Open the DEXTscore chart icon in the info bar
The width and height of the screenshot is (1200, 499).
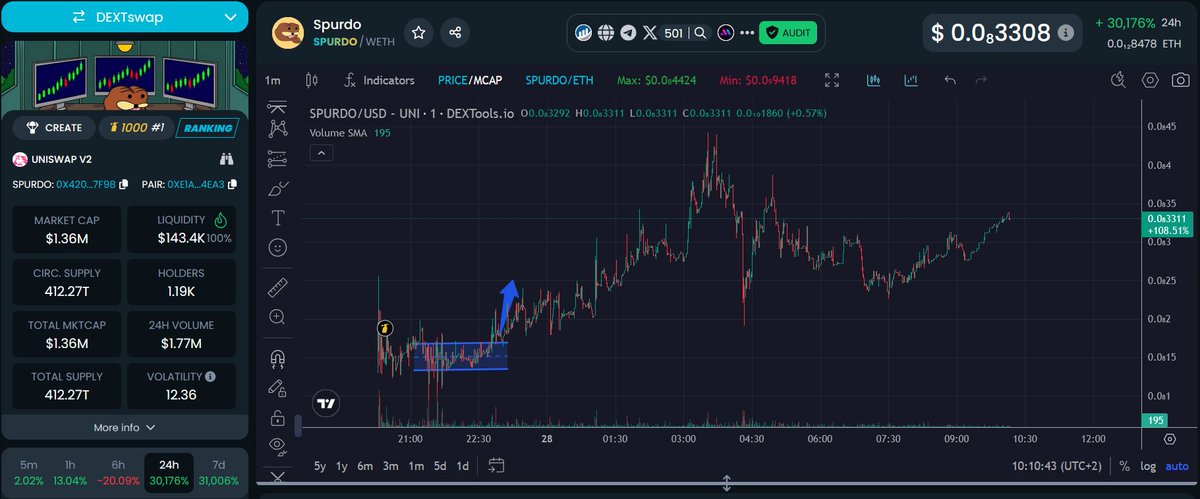pyautogui.click(x=584, y=33)
